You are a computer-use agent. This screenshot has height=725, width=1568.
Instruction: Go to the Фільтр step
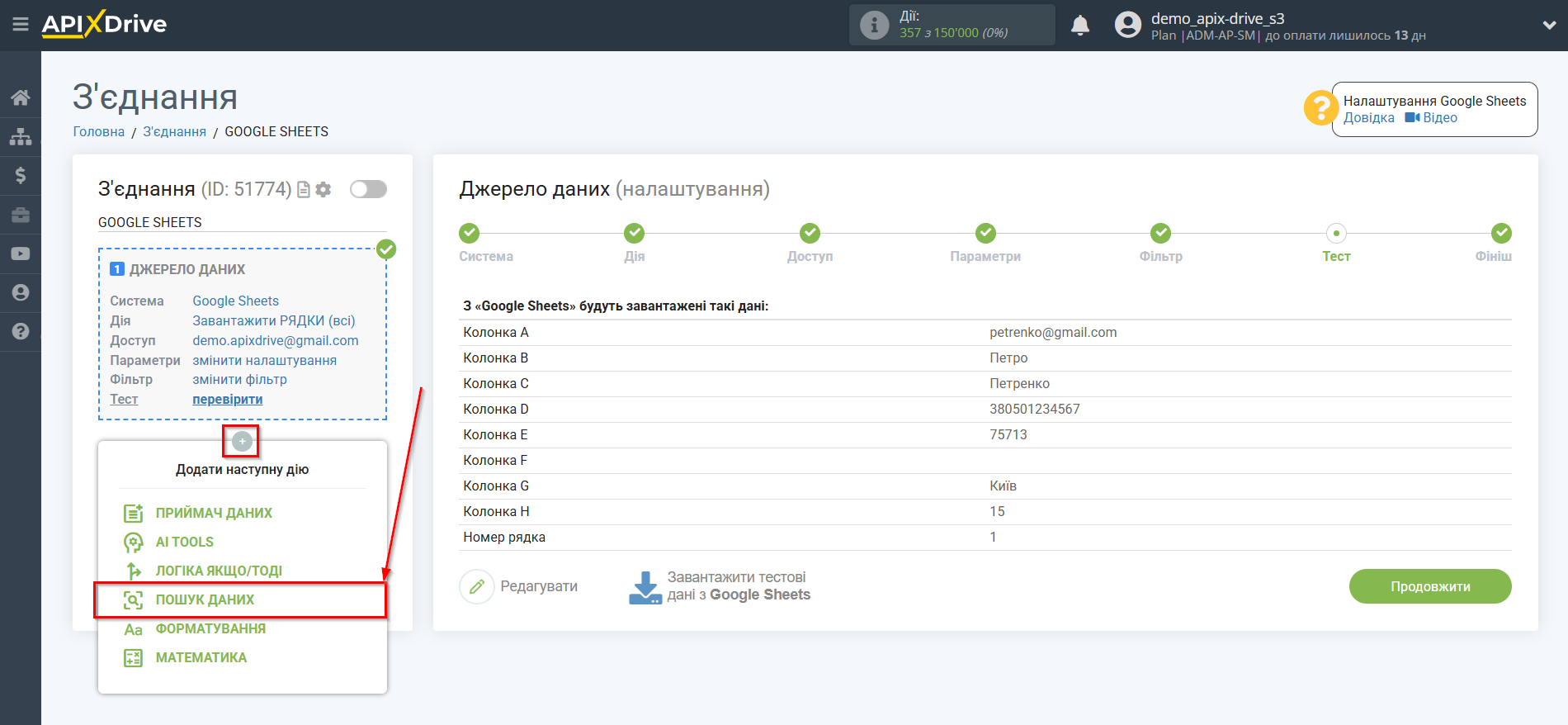pyautogui.click(x=1161, y=233)
